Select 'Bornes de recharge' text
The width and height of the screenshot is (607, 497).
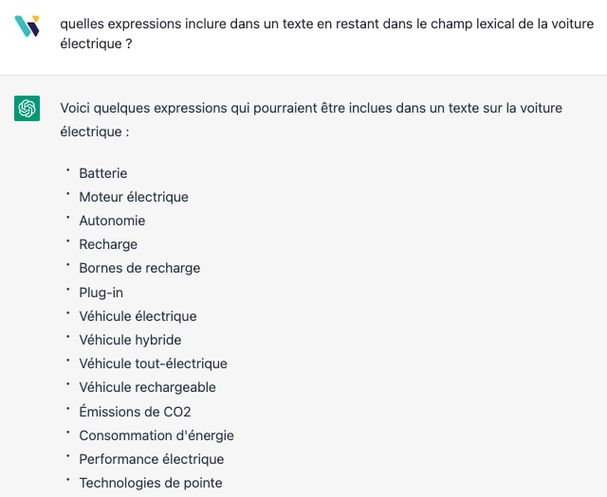coord(139,268)
